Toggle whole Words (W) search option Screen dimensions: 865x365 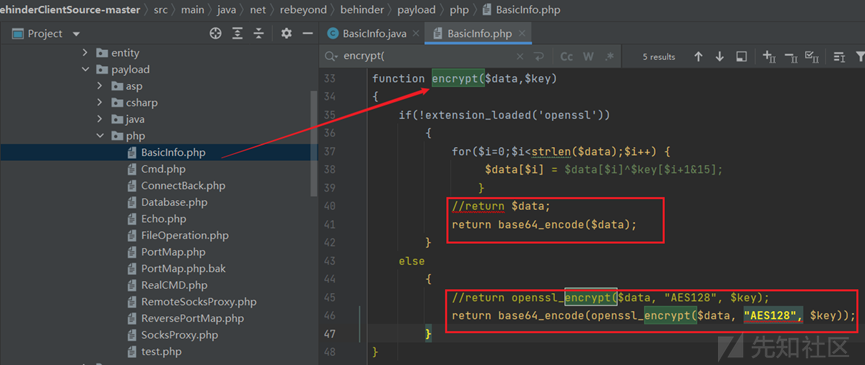588,56
